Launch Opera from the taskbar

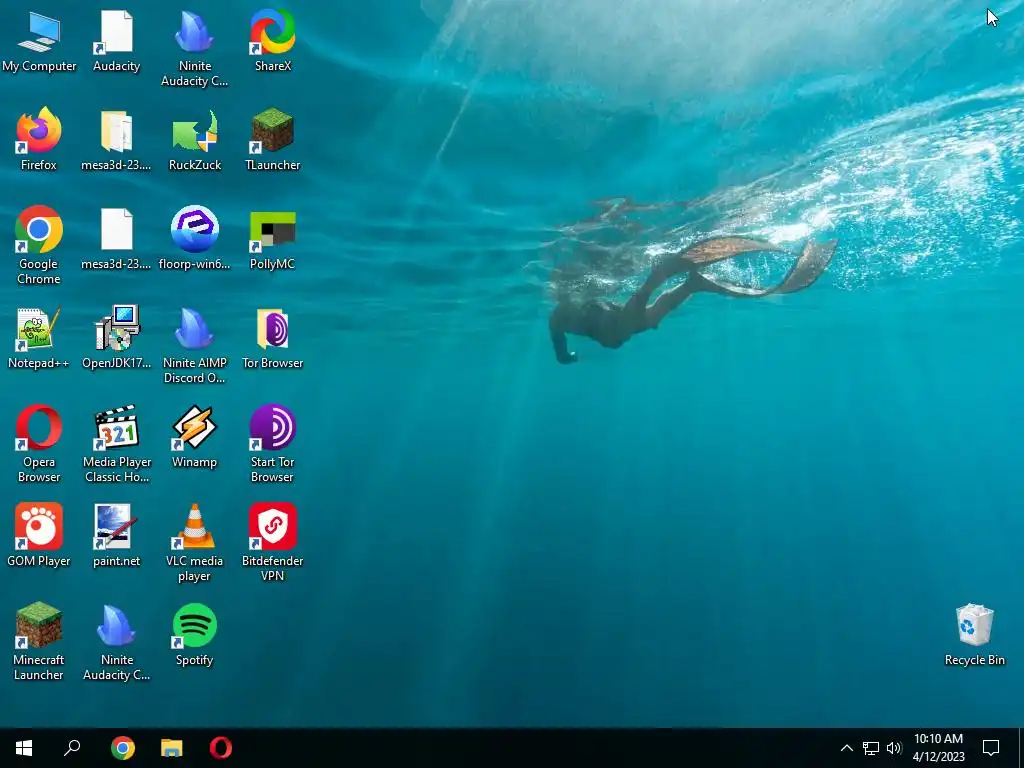pyautogui.click(x=221, y=748)
